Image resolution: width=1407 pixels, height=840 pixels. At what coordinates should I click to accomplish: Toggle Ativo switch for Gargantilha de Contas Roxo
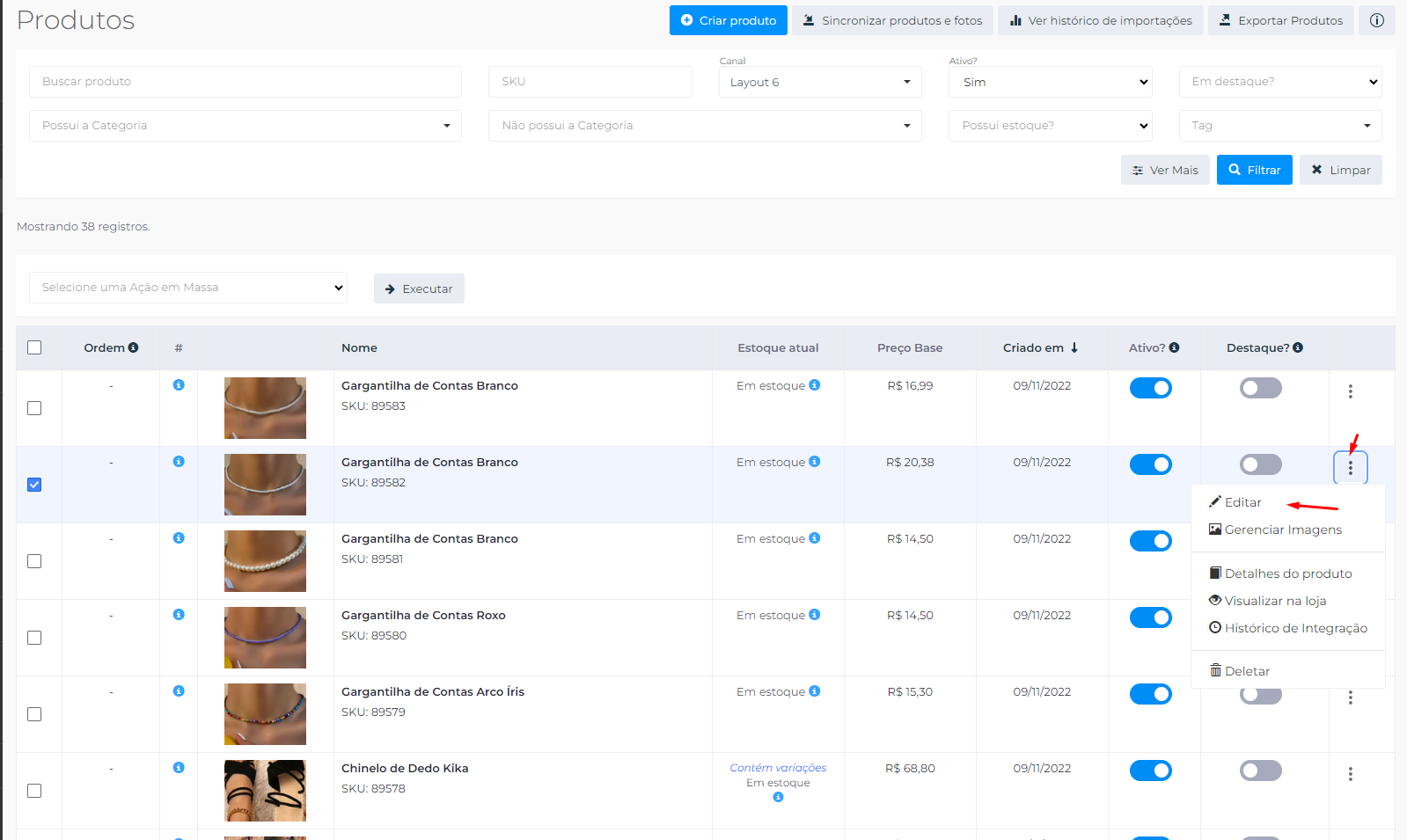click(x=1150, y=617)
